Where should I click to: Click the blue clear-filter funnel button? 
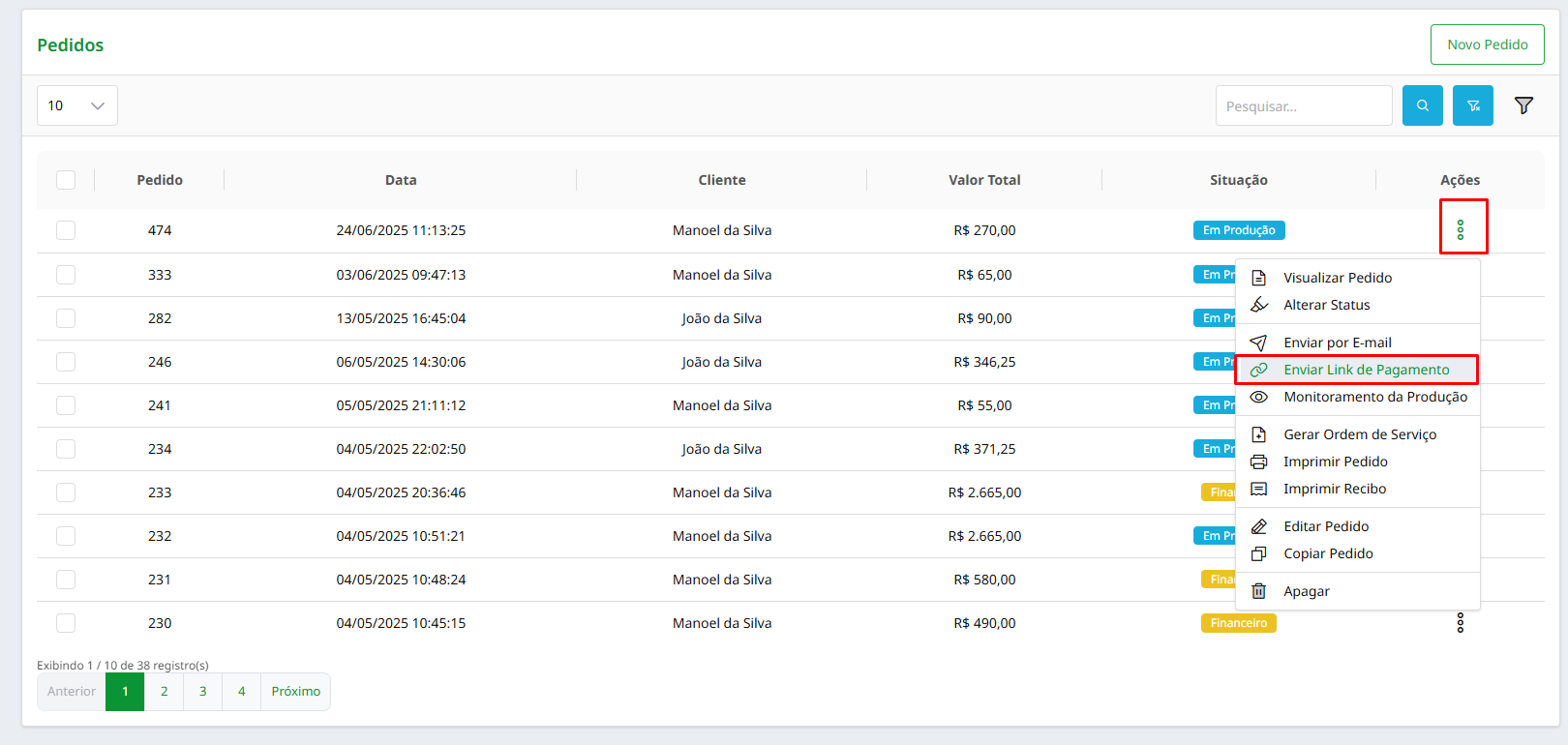pyautogui.click(x=1472, y=105)
